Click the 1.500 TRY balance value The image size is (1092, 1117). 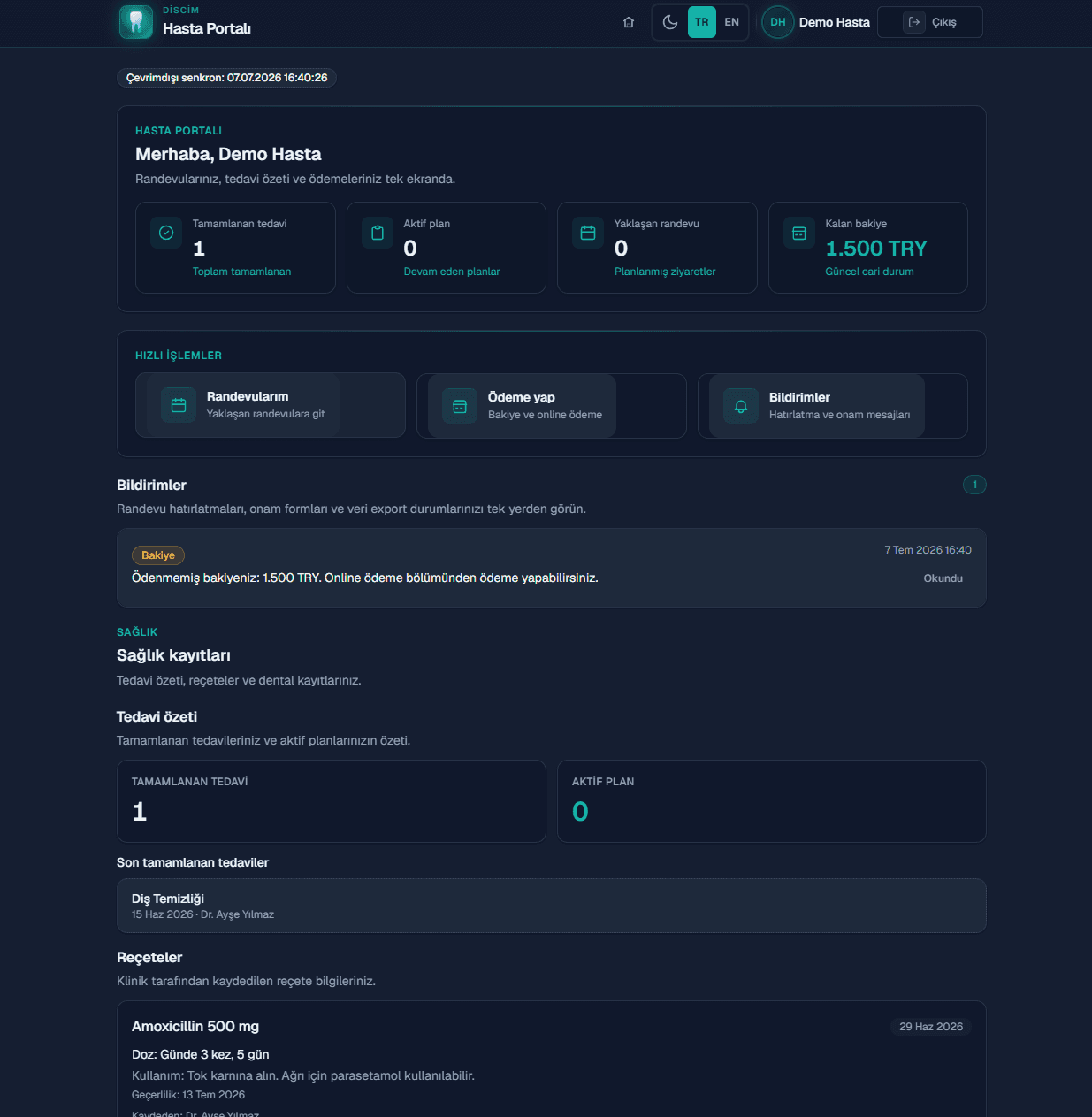(x=876, y=249)
